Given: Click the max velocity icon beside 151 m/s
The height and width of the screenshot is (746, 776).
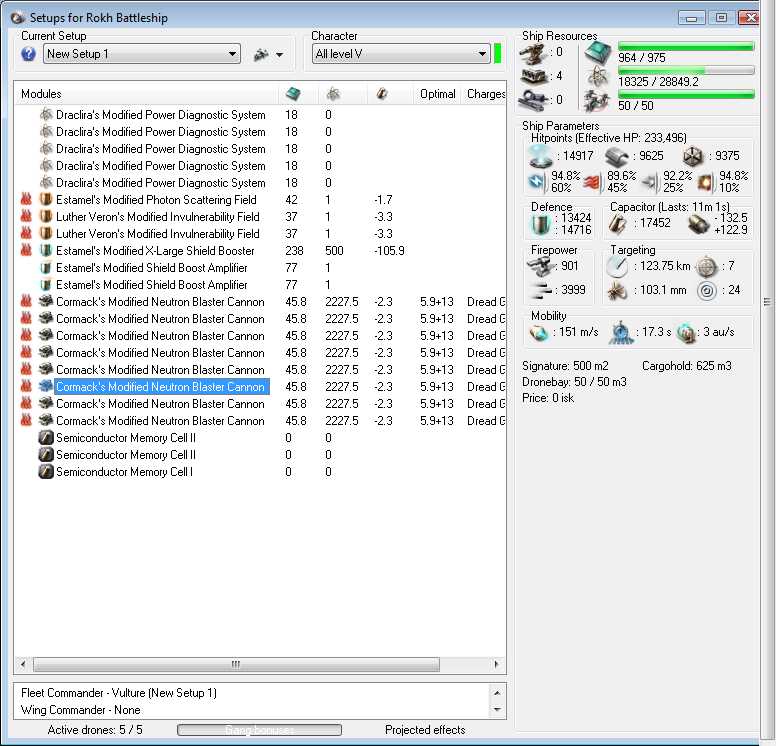Looking at the screenshot, I should click(539, 333).
